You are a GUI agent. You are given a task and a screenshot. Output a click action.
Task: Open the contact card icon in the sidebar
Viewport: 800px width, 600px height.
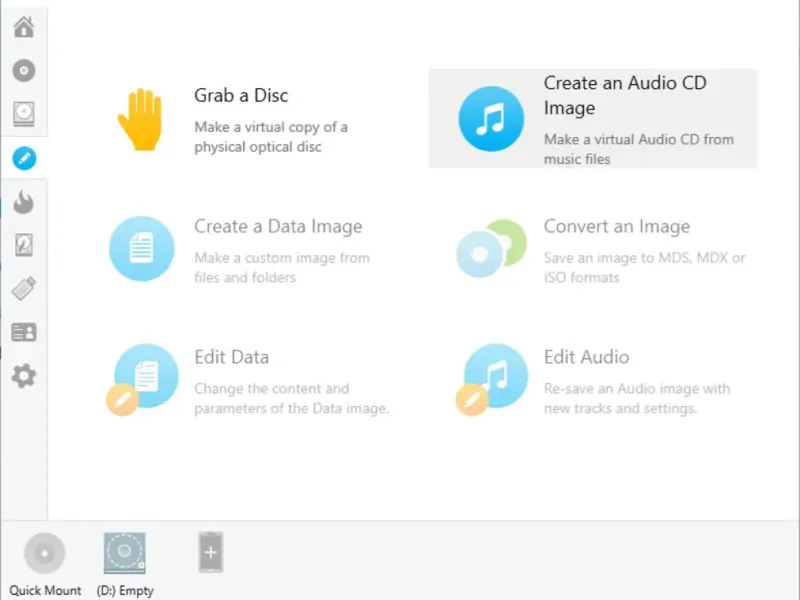pyautogui.click(x=23, y=333)
